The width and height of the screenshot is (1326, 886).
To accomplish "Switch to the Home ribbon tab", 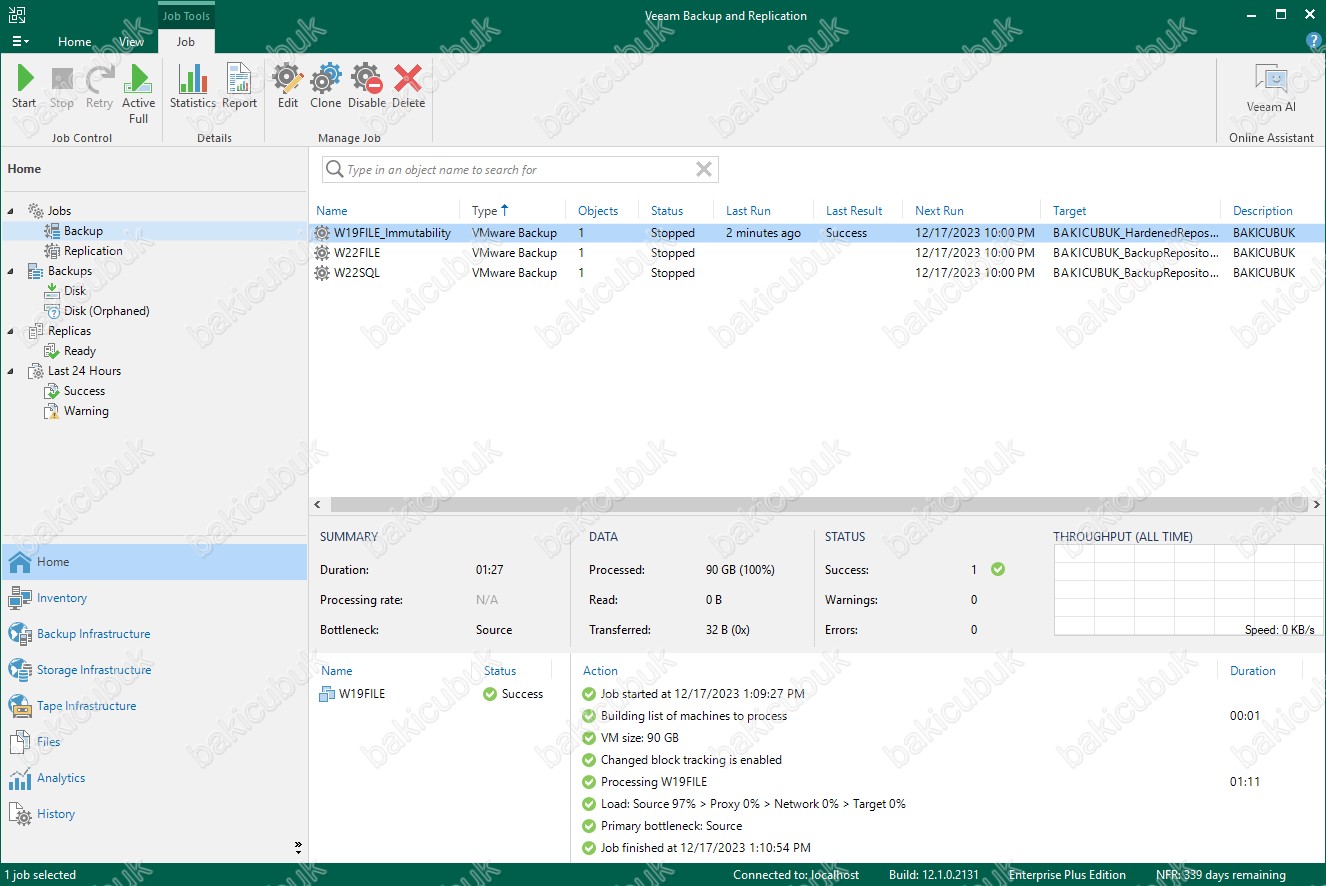I will point(75,42).
